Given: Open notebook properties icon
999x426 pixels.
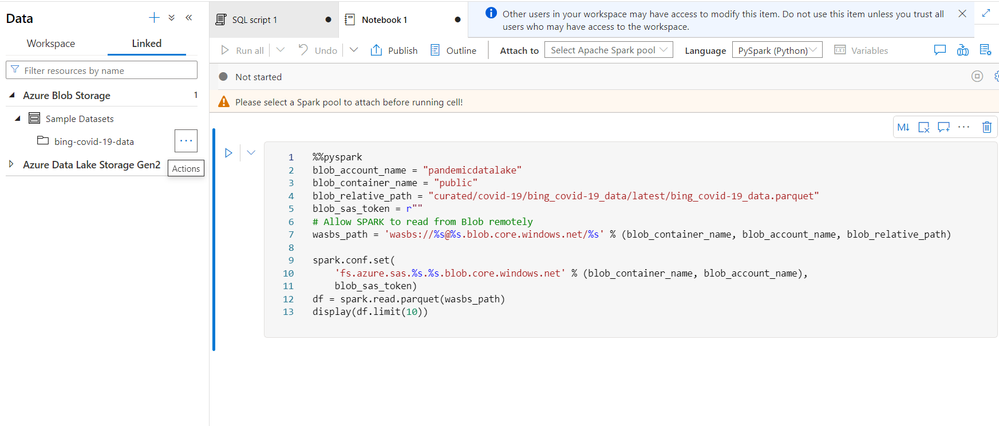Looking at the screenshot, I should pyautogui.click(x=985, y=50).
